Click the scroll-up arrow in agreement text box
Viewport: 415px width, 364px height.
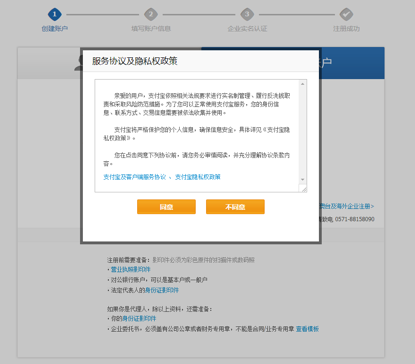pyautogui.click(x=302, y=84)
